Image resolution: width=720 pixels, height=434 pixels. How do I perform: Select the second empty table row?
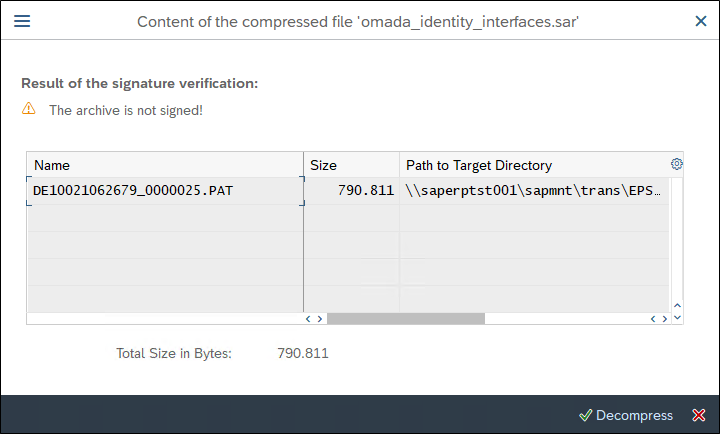[x=348, y=245]
